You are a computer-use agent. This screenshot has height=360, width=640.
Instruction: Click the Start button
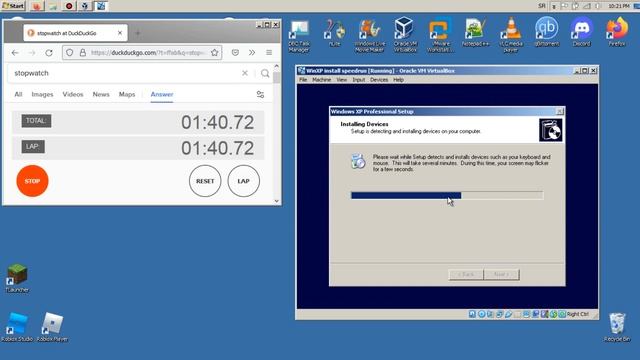point(13,6)
